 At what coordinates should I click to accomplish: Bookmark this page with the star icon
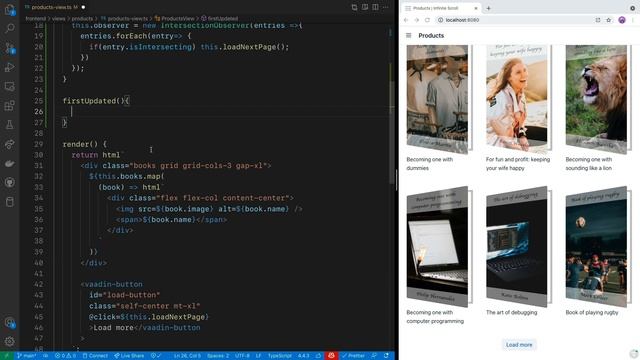point(609,20)
